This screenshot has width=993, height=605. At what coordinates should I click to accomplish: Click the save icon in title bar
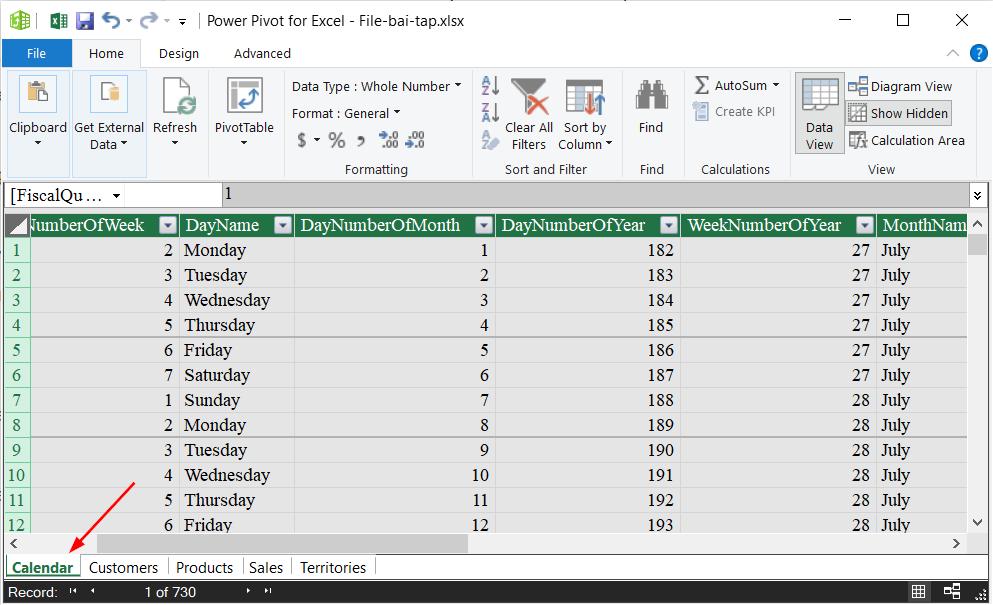(85, 21)
